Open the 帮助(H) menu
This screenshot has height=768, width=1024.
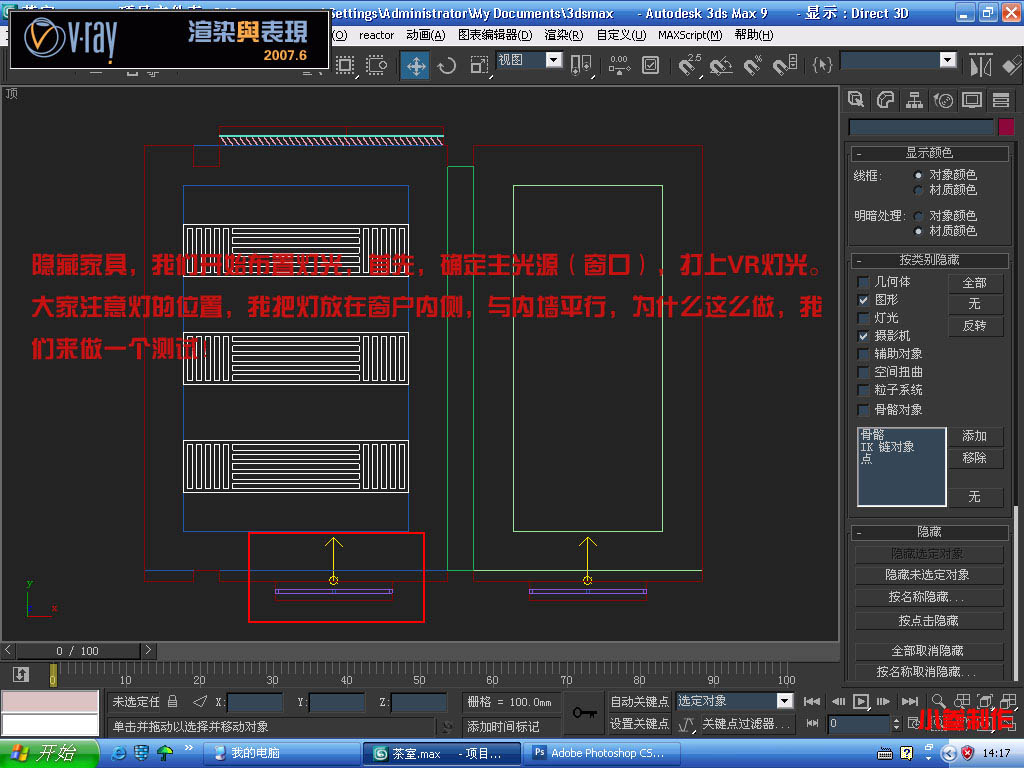(754, 35)
